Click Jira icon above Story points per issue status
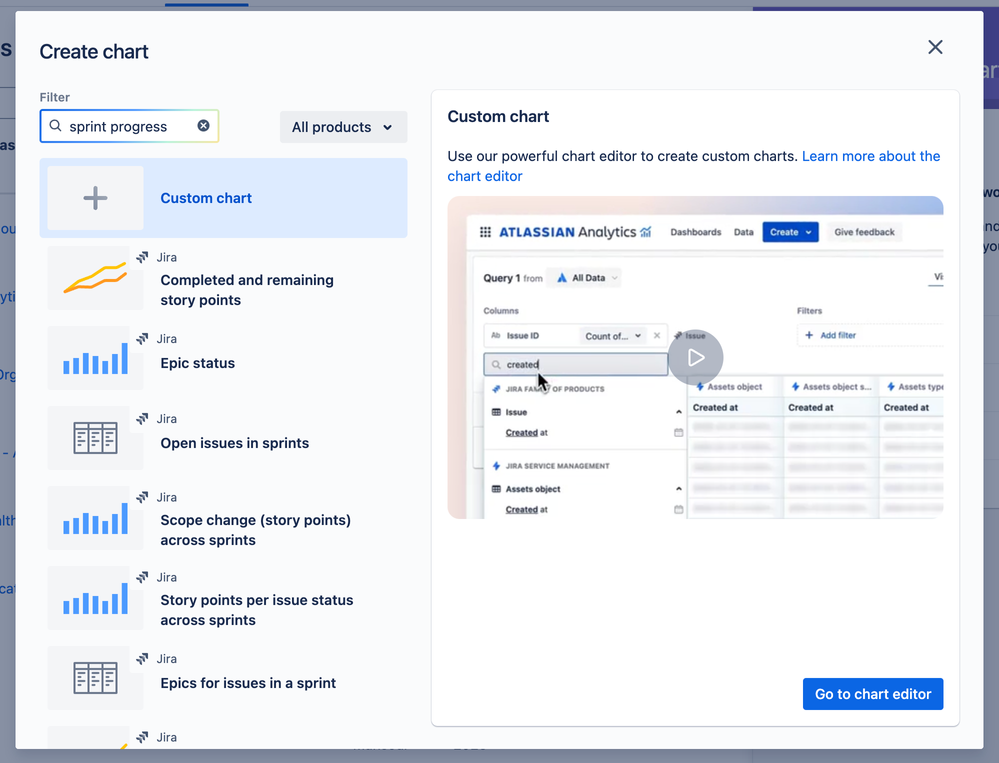The width and height of the screenshot is (999, 763). tap(142, 577)
